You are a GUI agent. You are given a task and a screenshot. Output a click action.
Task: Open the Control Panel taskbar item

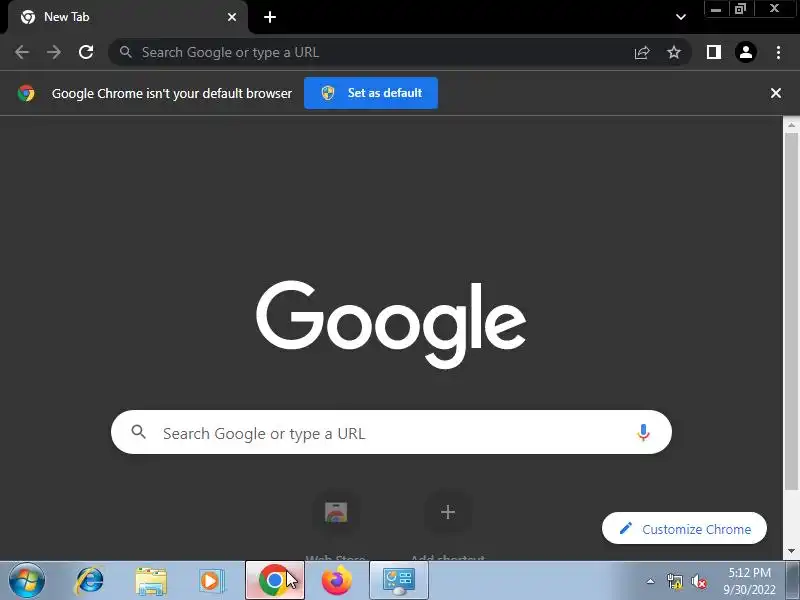(398, 581)
